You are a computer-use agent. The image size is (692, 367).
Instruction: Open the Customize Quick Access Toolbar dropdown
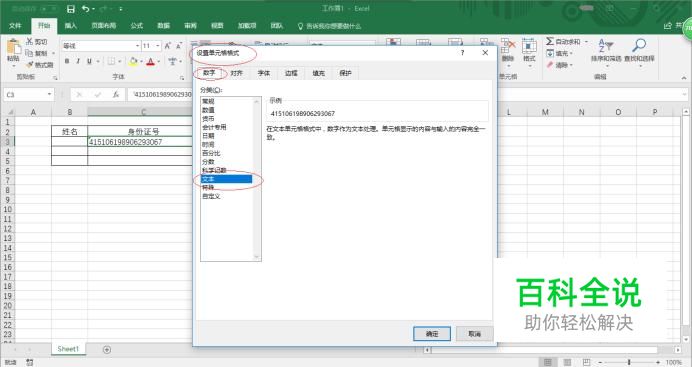tap(120, 9)
